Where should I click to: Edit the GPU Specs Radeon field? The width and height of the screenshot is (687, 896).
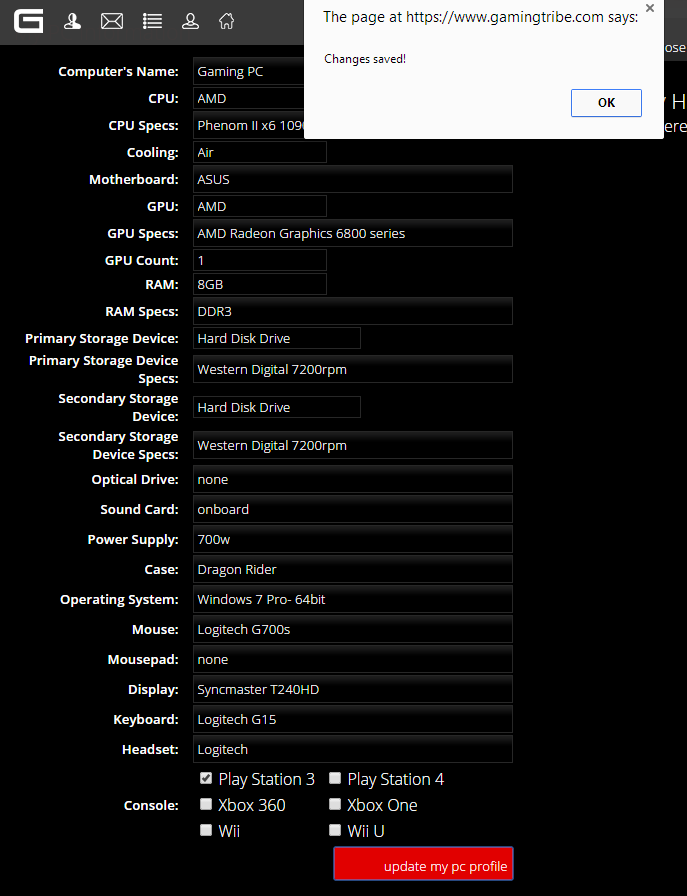coord(353,233)
